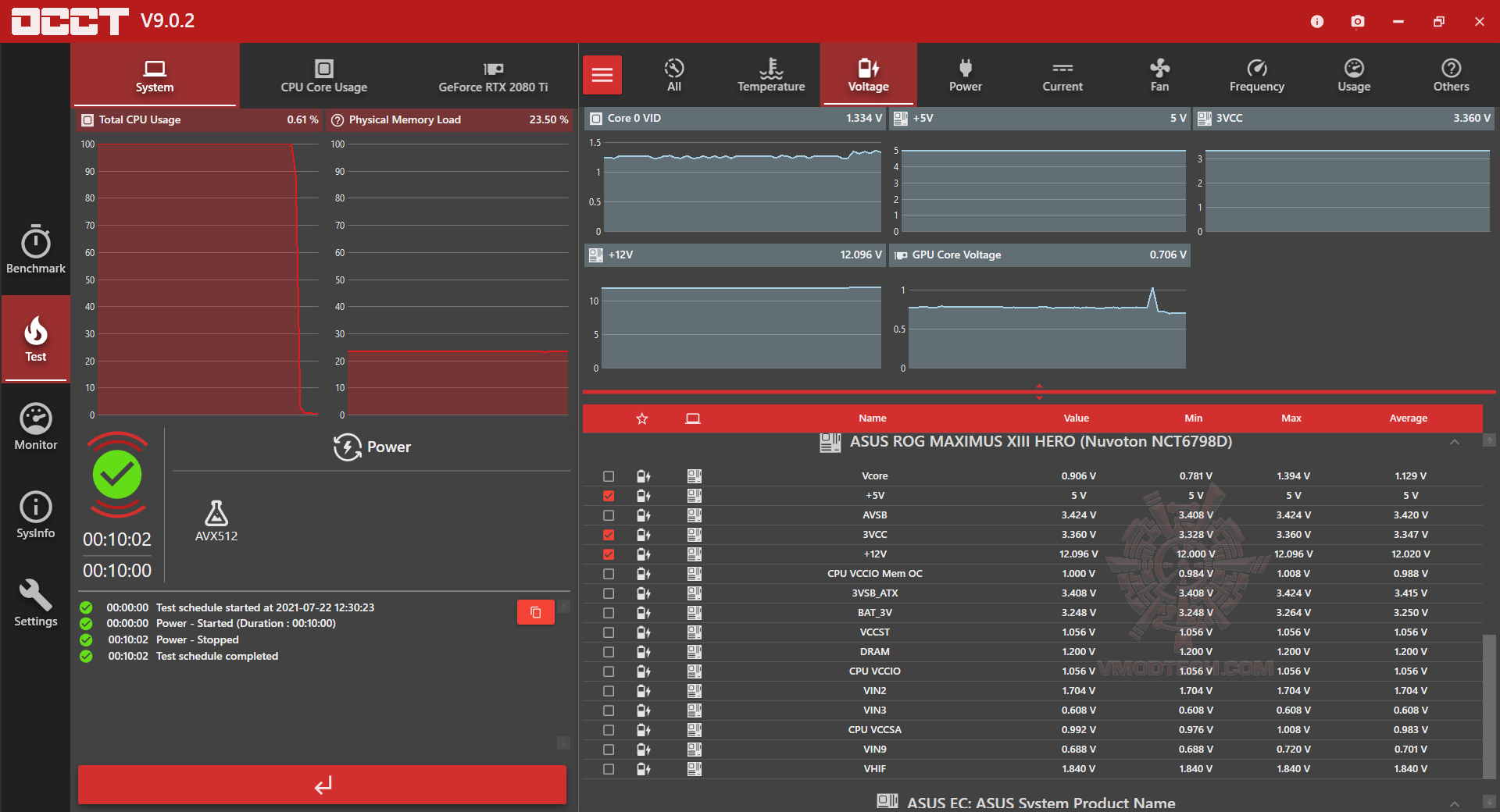Click the info icon in title bar
The height and width of the screenshot is (812, 1500).
pos(1317,21)
